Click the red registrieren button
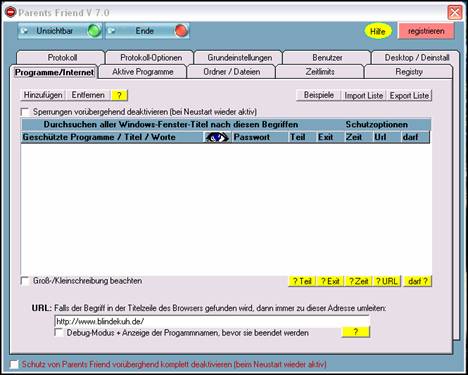Screen dimensions: 468x375 point(426,31)
